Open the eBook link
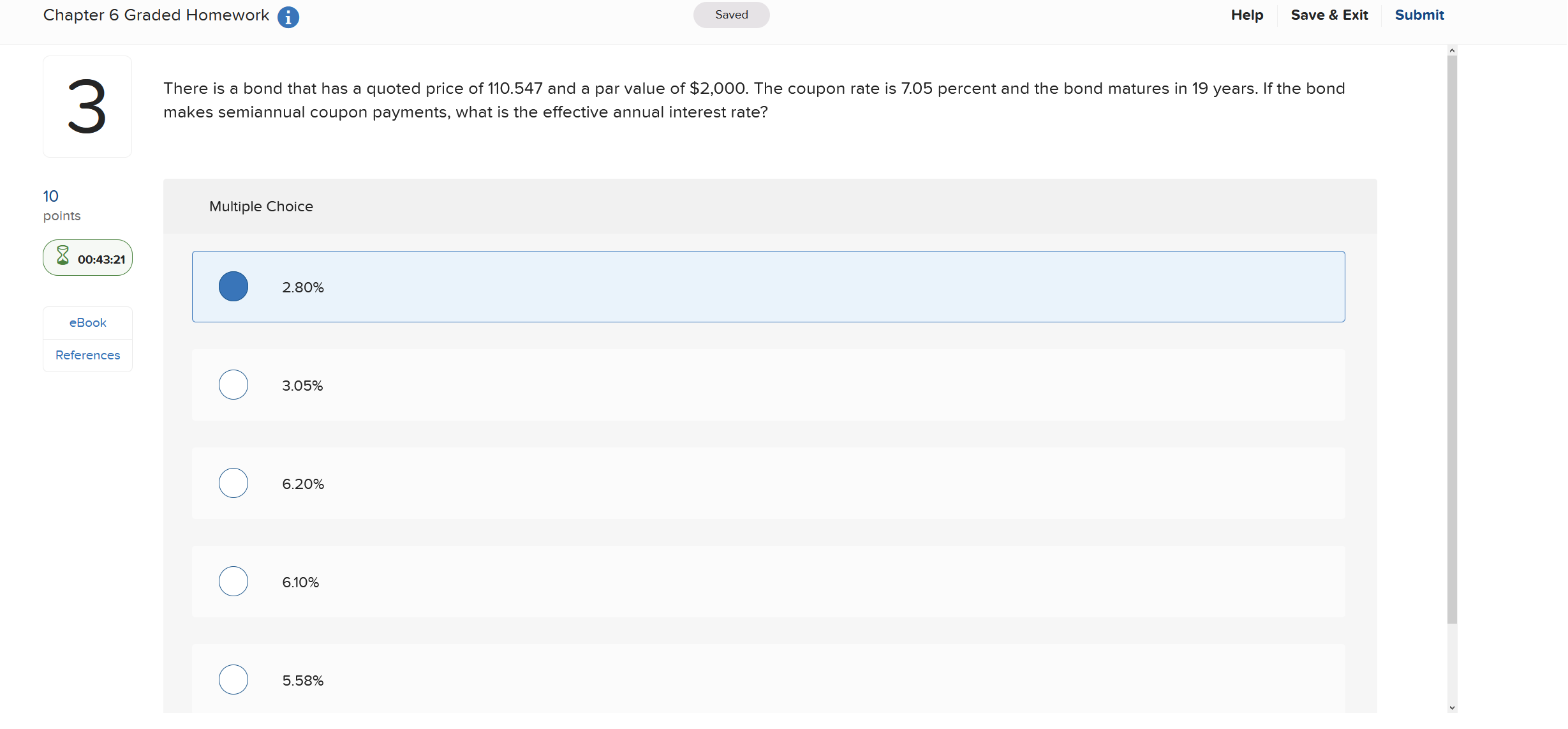The width and height of the screenshot is (1568, 729). pos(88,323)
